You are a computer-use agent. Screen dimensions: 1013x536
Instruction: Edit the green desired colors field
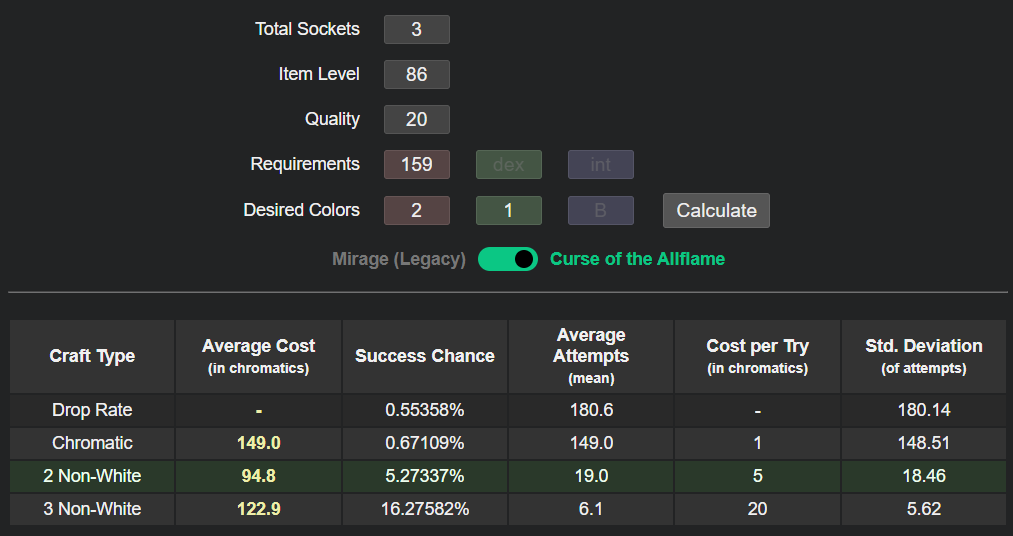coord(508,211)
